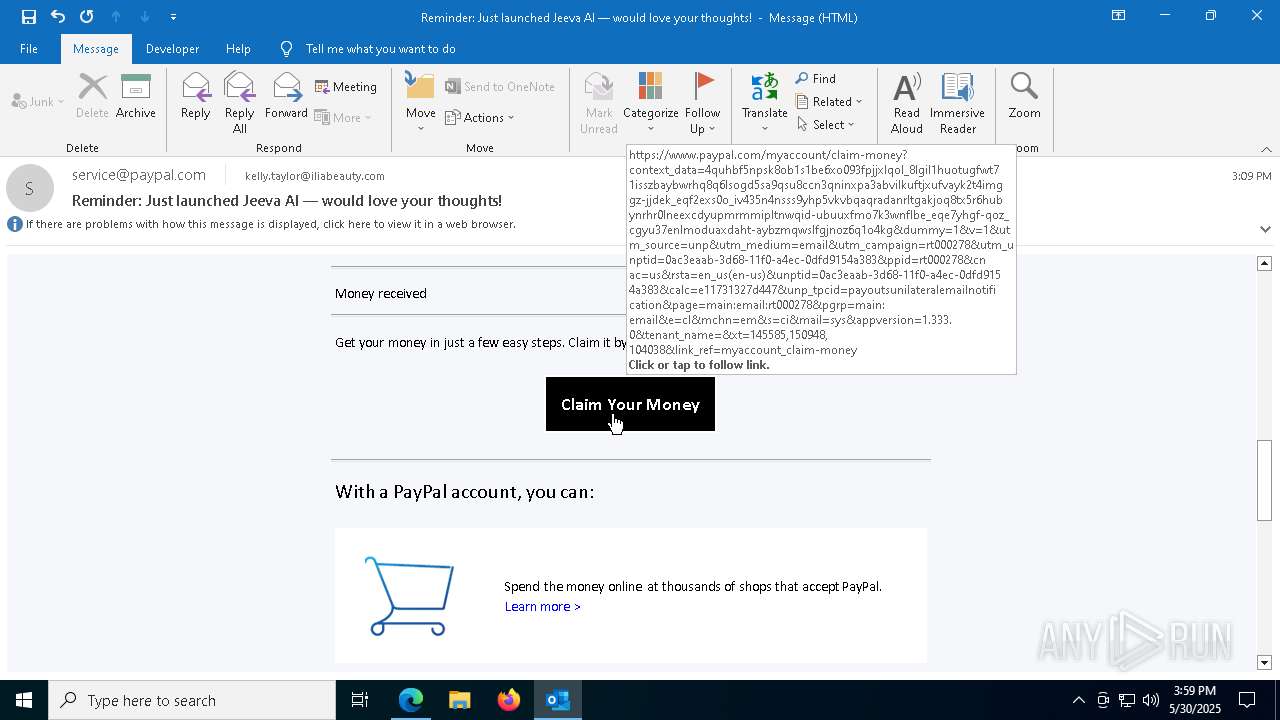Open the Zoom dialog
1280x720 pixels.
click(x=1024, y=97)
